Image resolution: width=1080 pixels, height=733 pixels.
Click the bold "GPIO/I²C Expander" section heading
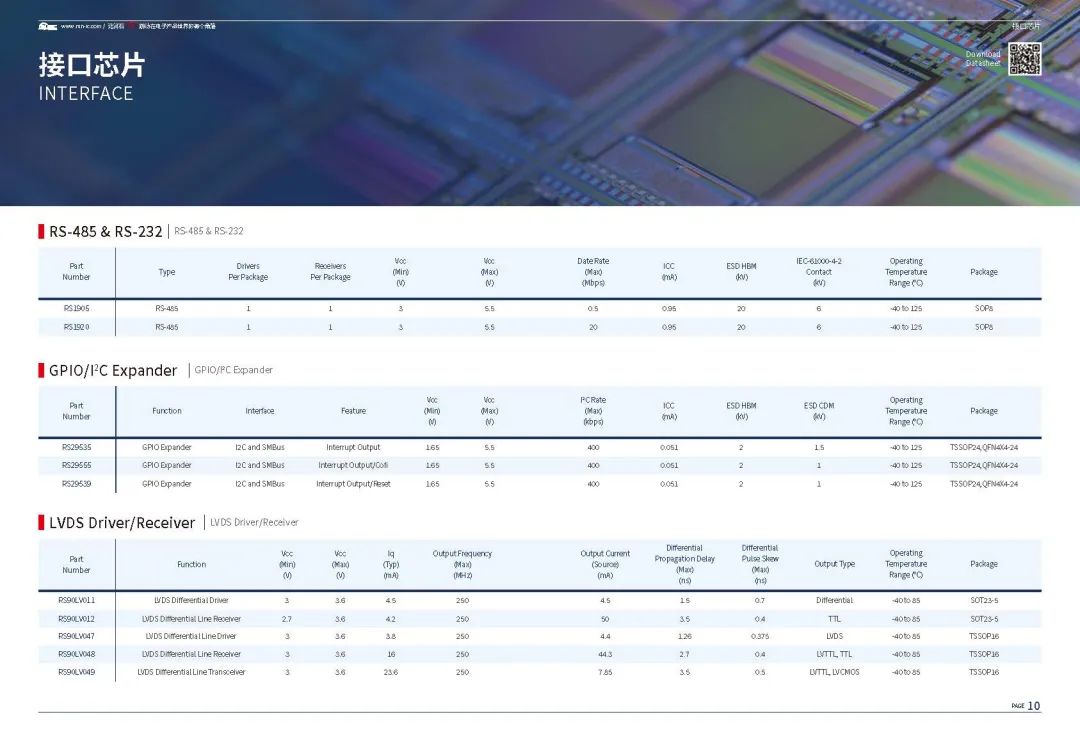(113, 371)
